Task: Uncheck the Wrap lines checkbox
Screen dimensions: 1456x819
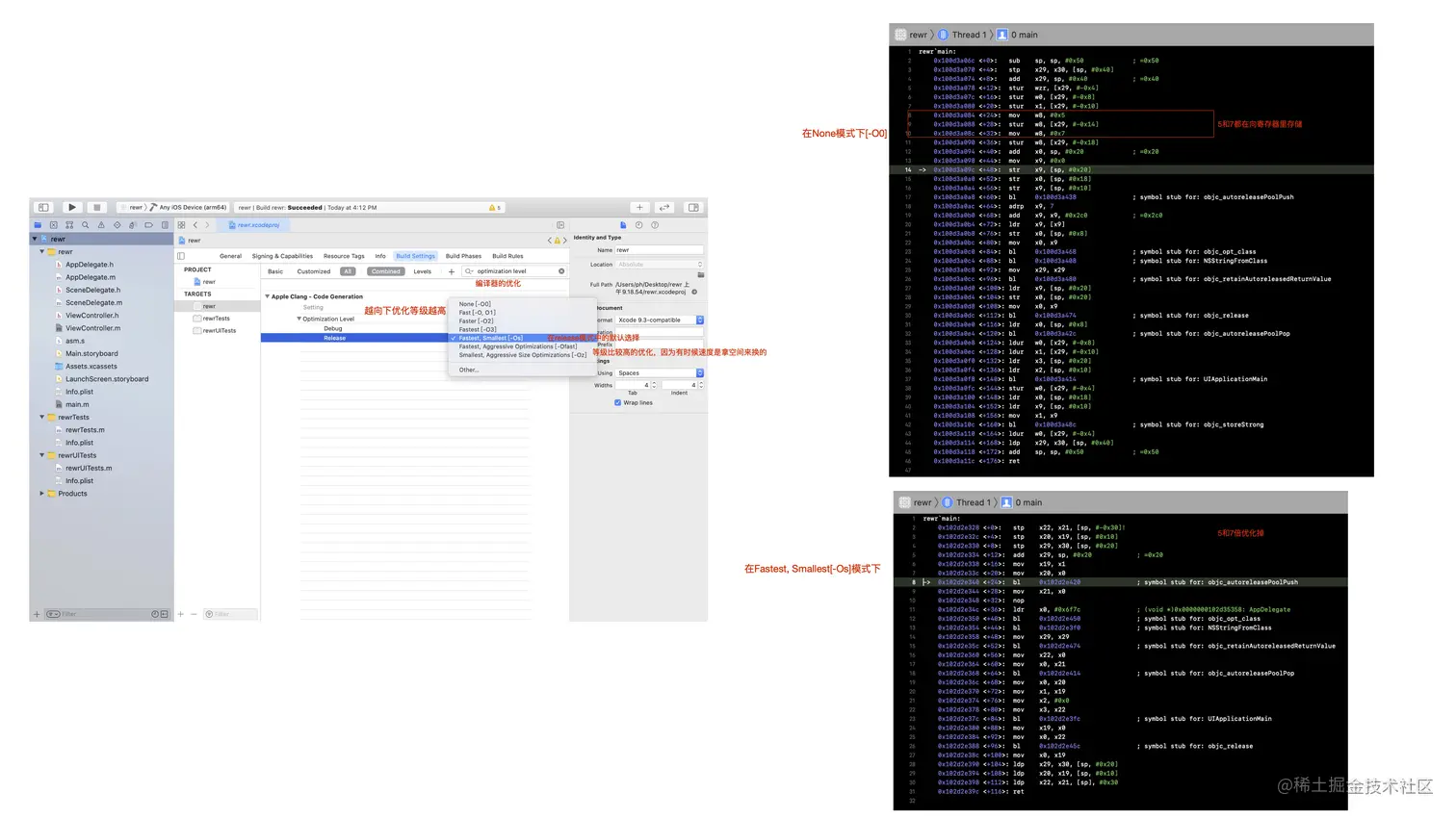Action: (x=617, y=402)
